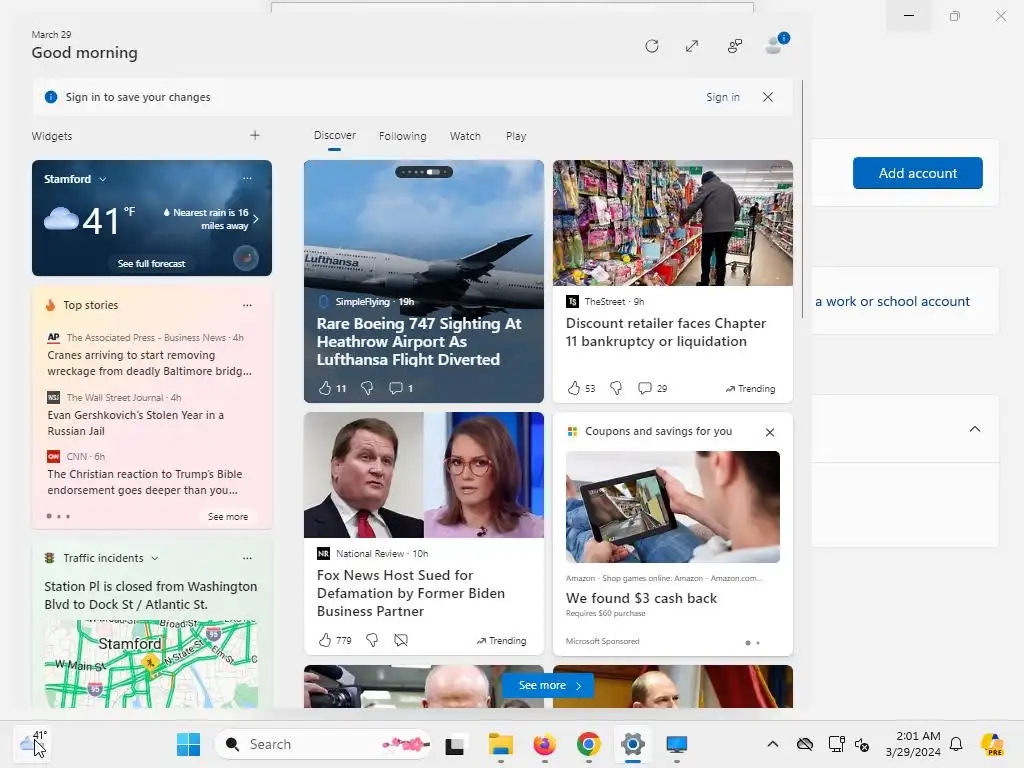Open Traffic incidents widget more options
The width and height of the screenshot is (1024, 768).
click(x=247, y=558)
